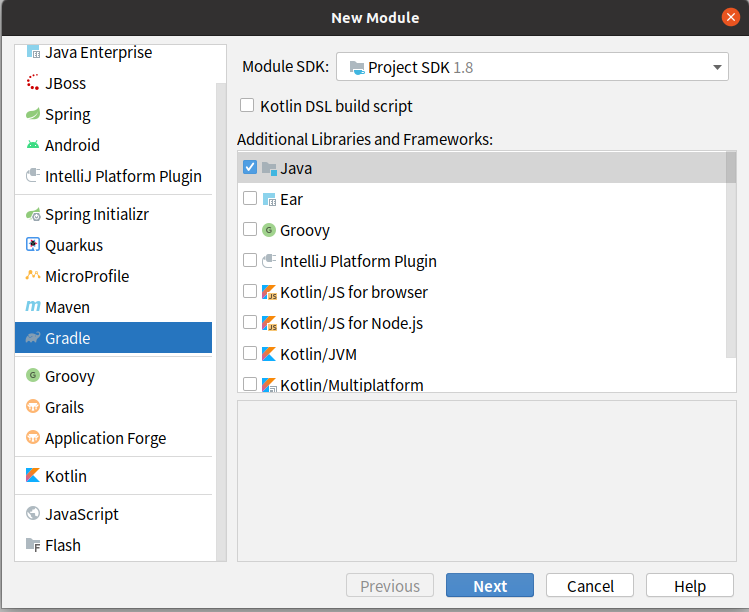The width and height of the screenshot is (749, 612).
Task: Click the Kotlin/JVM icon
Action: point(269,354)
